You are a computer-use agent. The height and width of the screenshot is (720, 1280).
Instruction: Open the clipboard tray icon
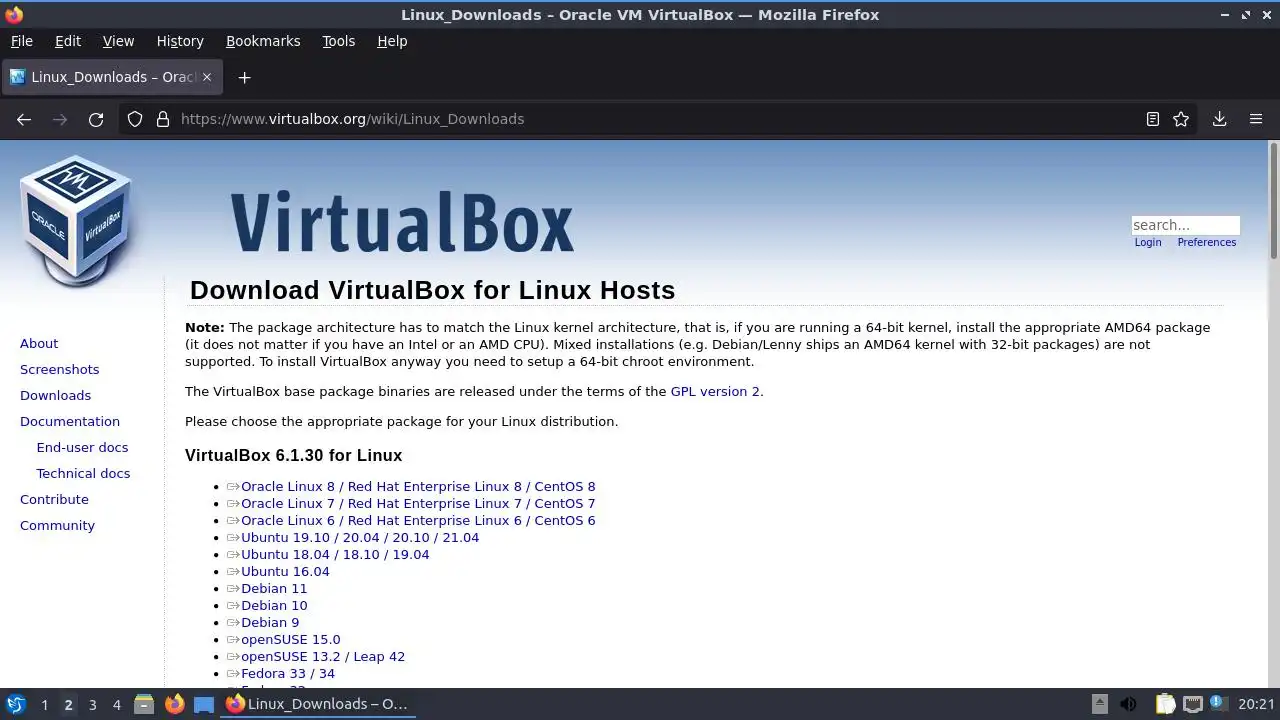1164,704
